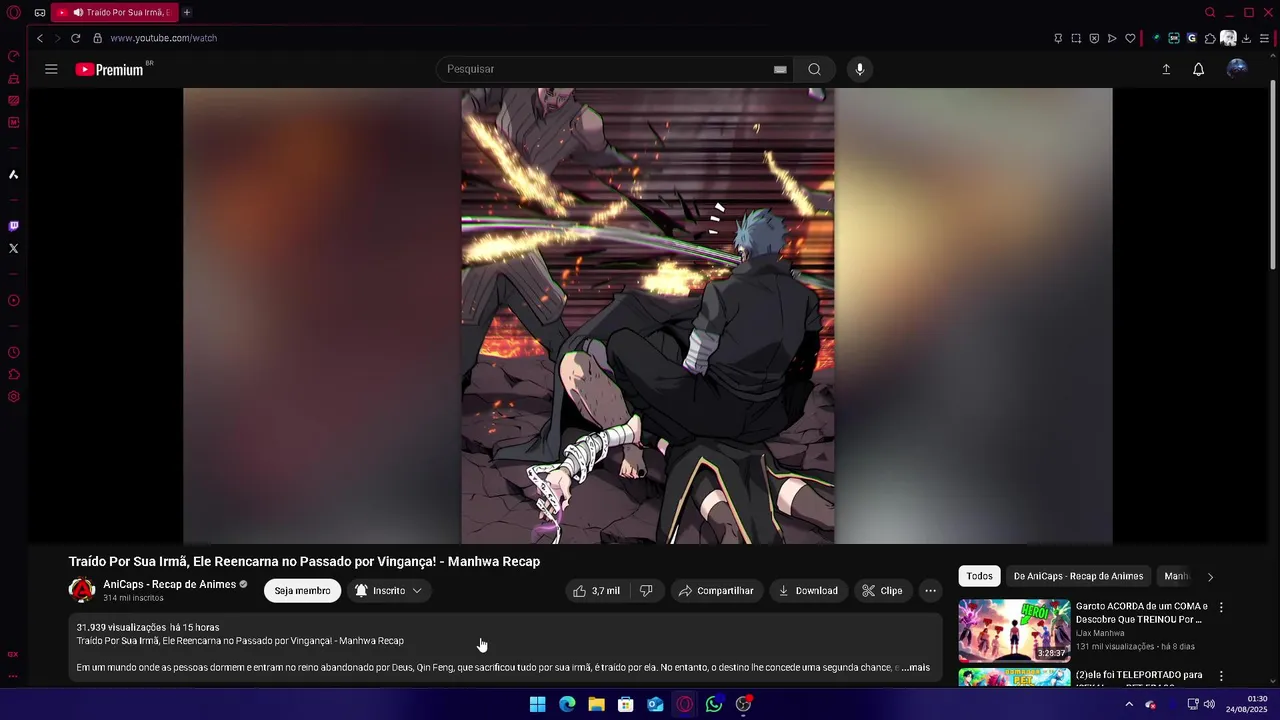Open the Opera GX main menu logo

(x=14, y=12)
